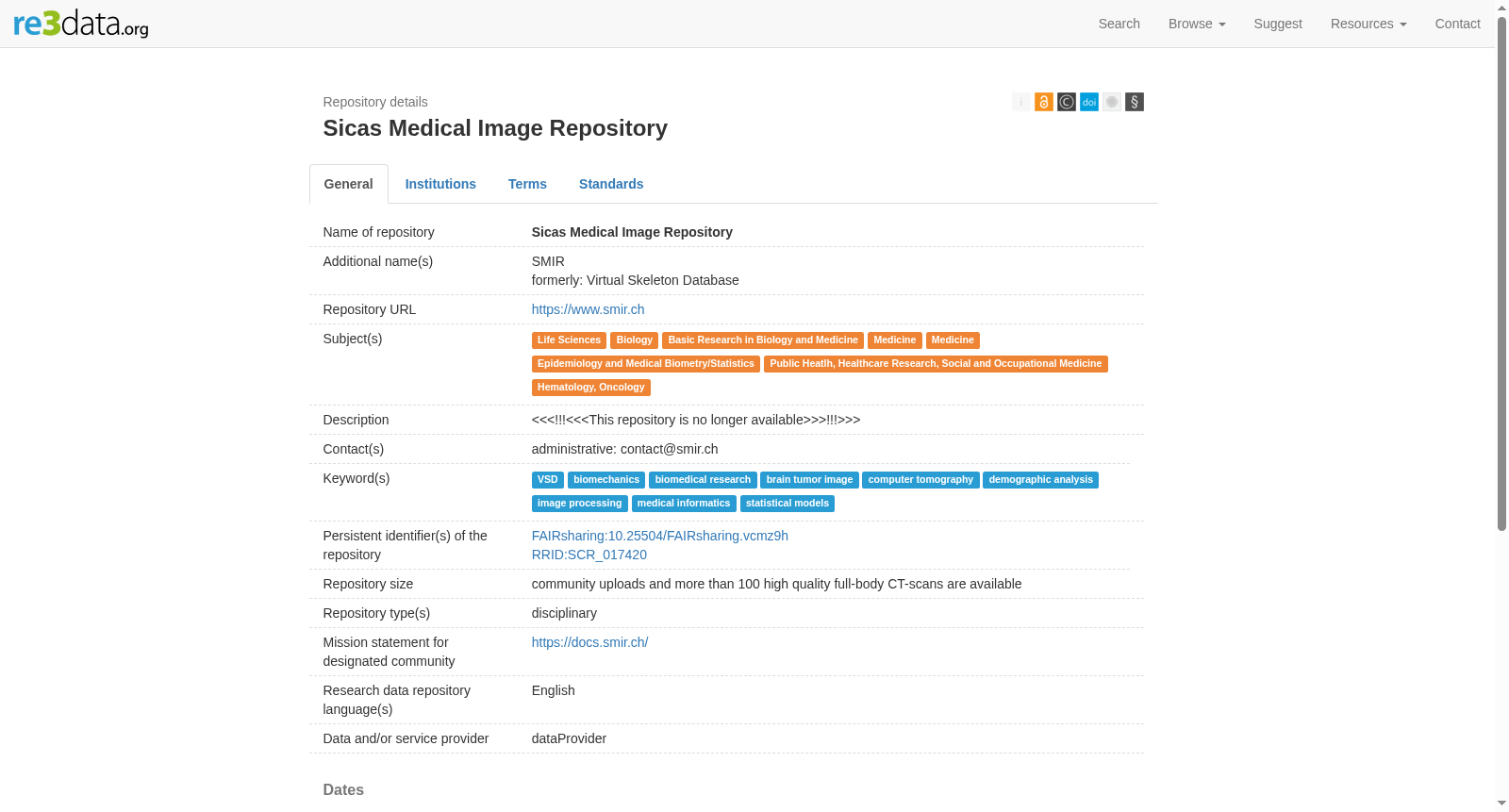The height and width of the screenshot is (812, 1509).
Task: Click the orange open access lock icon
Action: point(1044,102)
